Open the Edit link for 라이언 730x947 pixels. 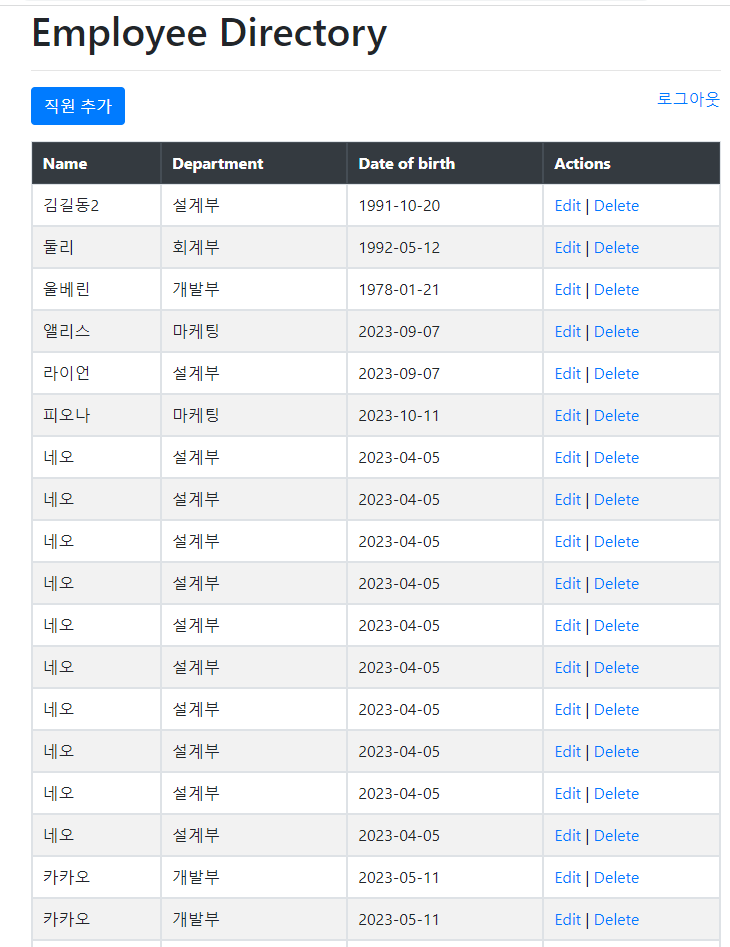click(568, 374)
